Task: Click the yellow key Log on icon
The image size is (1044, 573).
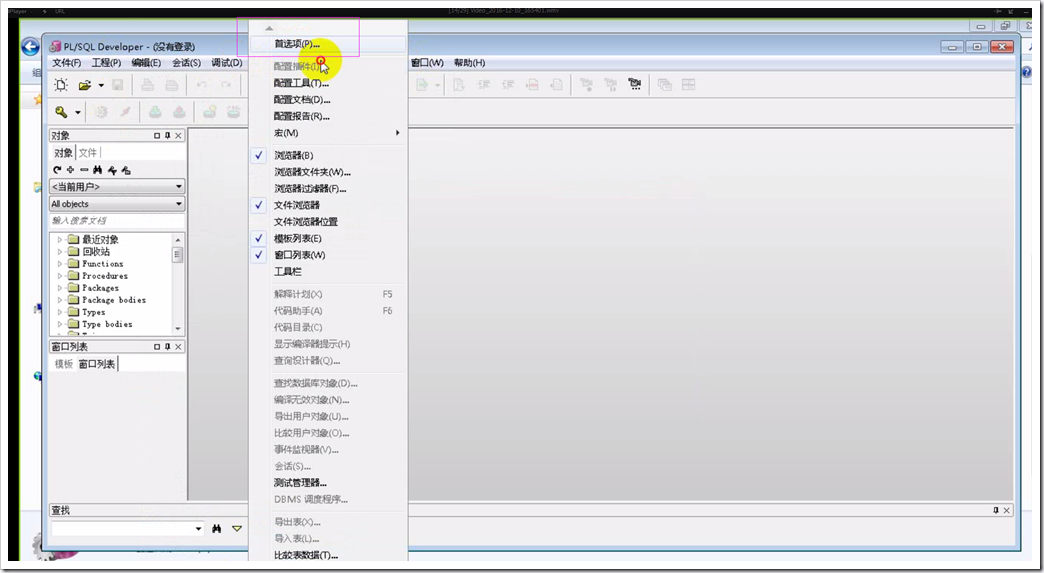Action: (61, 112)
